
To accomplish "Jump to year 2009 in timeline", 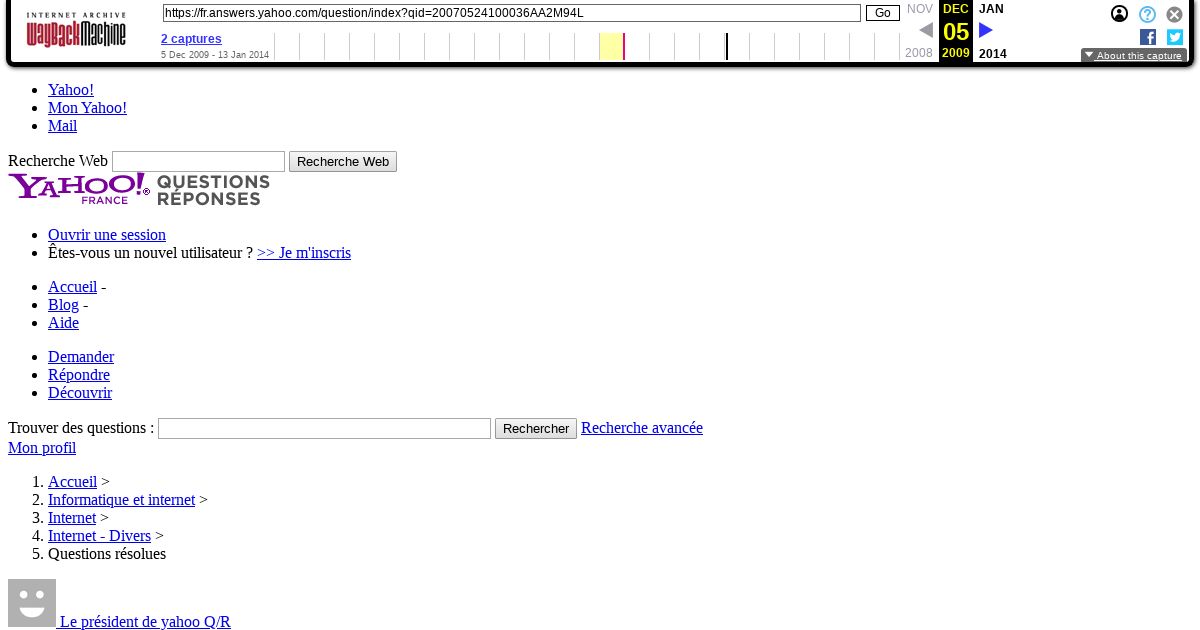I will (x=956, y=53).
